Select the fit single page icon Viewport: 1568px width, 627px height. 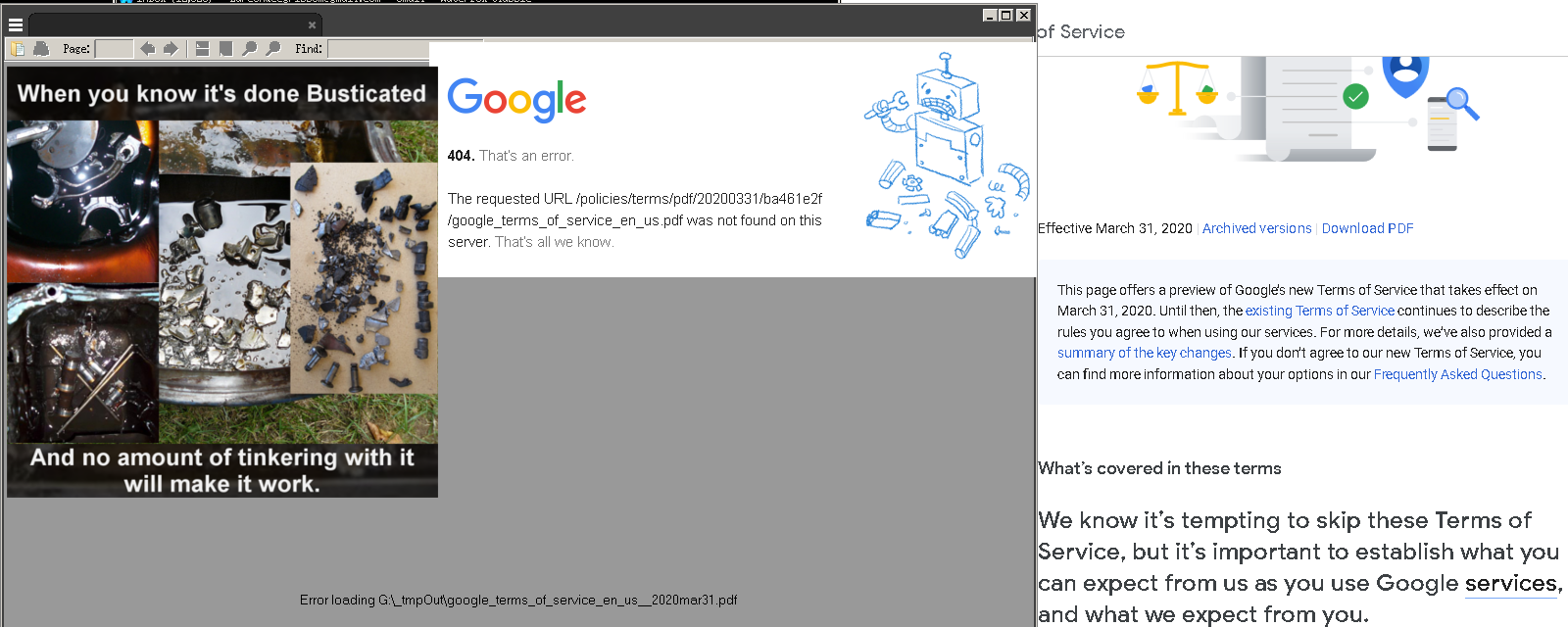[225, 49]
